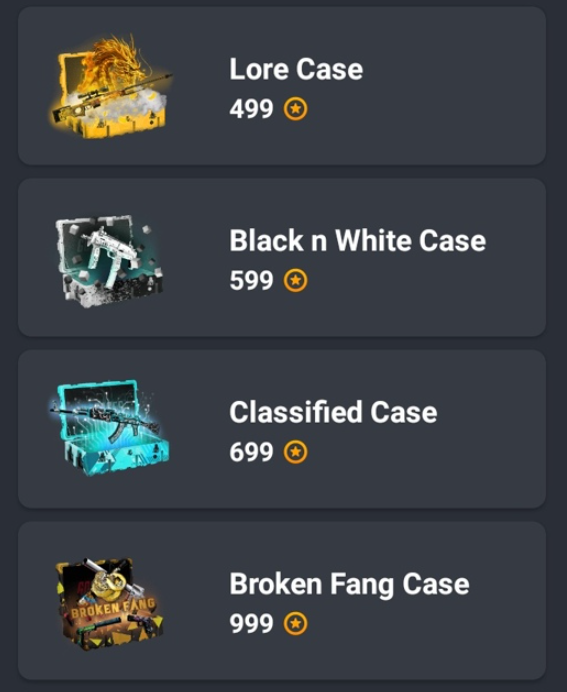Click the star coin icon beside 999
The width and height of the screenshot is (567, 692).
pos(295,624)
